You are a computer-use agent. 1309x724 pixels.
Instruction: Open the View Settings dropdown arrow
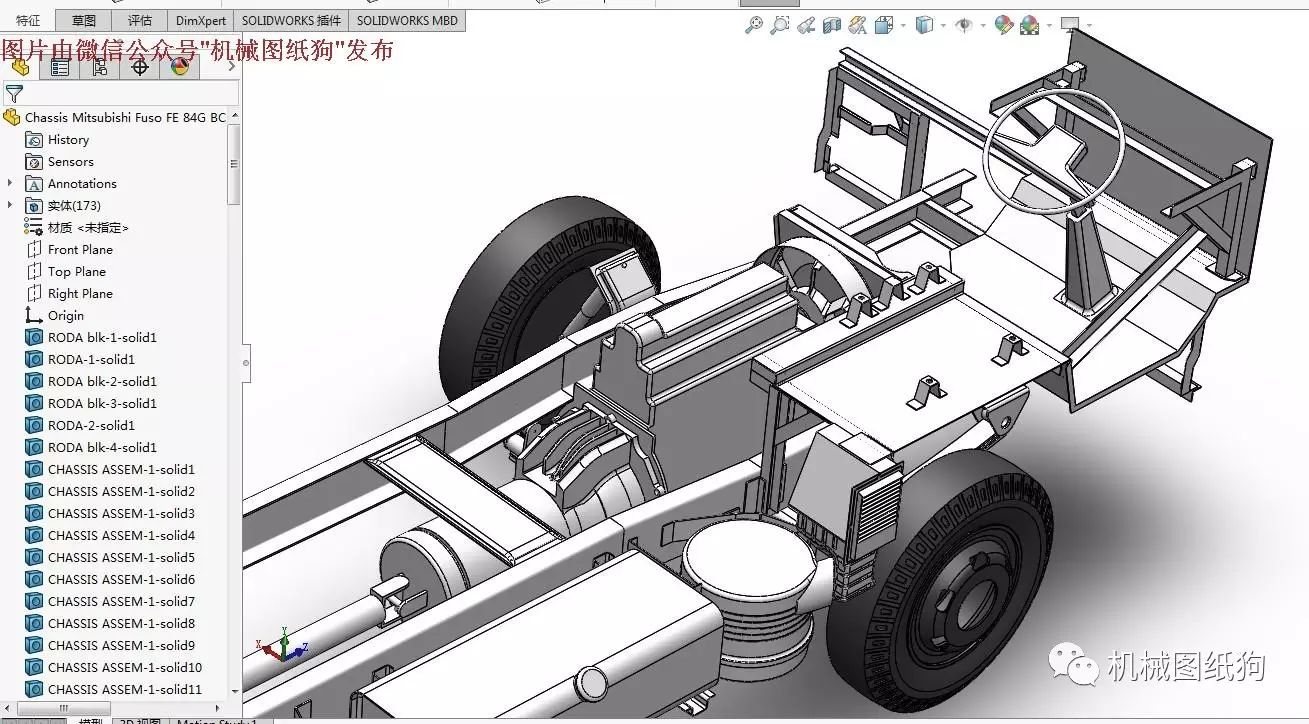(x=1088, y=26)
